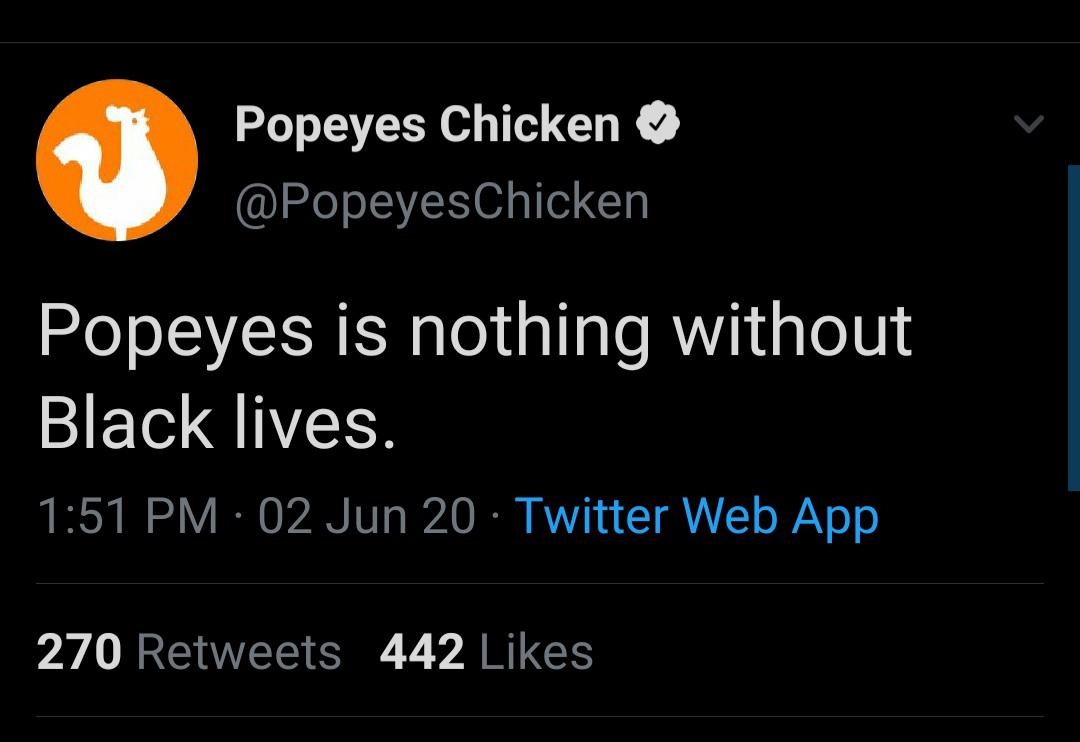Screen dimensions: 1080x742
Task: Click the 02 Jun 20 date
Action: (x=366, y=516)
